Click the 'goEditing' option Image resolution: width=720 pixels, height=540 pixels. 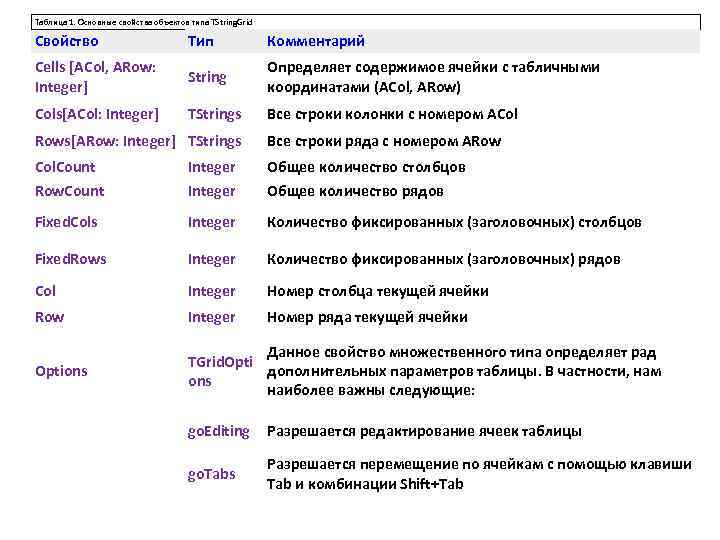(218, 432)
